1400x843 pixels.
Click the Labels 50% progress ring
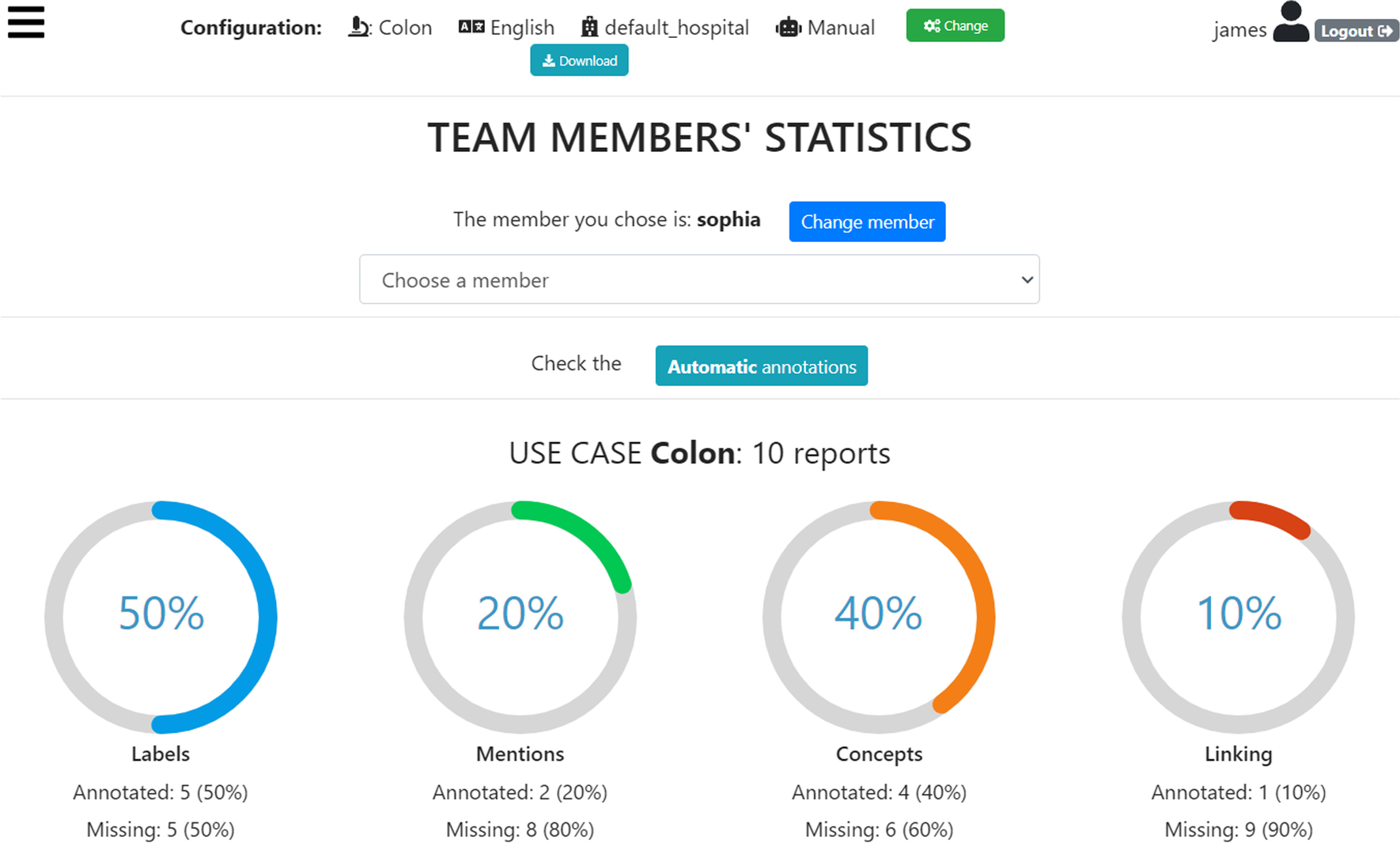(161, 617)
